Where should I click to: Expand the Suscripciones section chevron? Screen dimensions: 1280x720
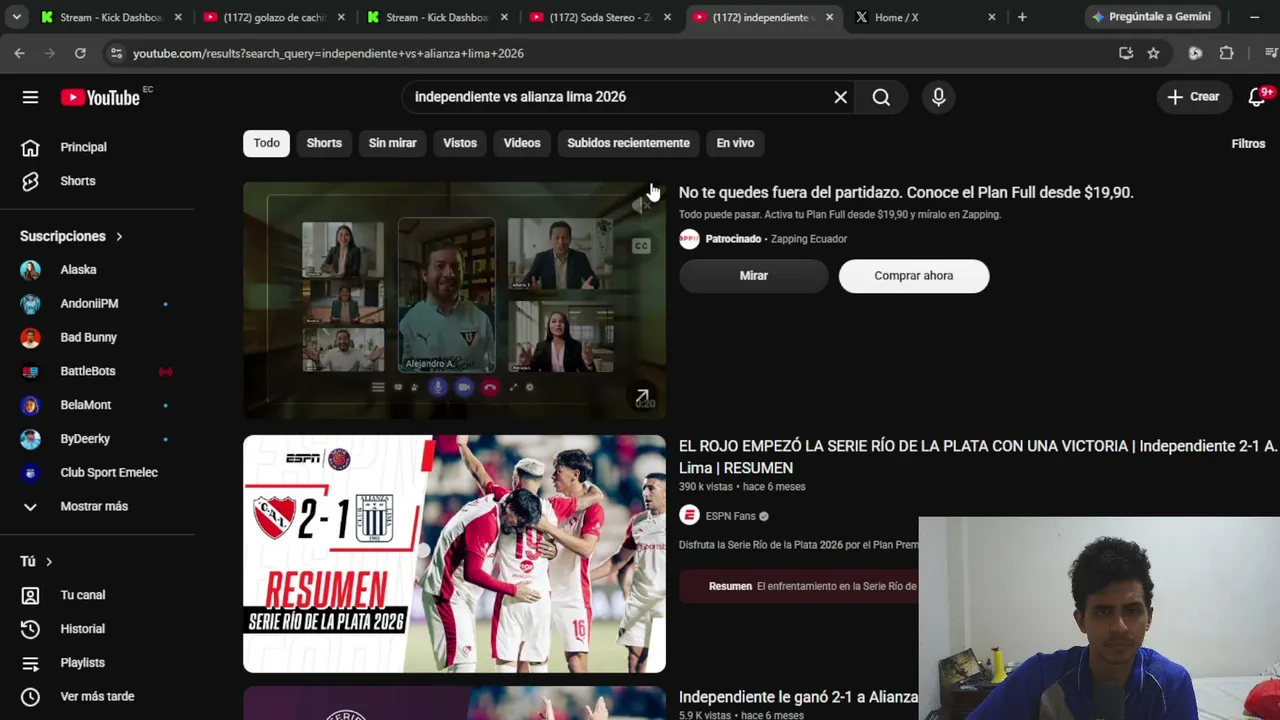(119, 236)
